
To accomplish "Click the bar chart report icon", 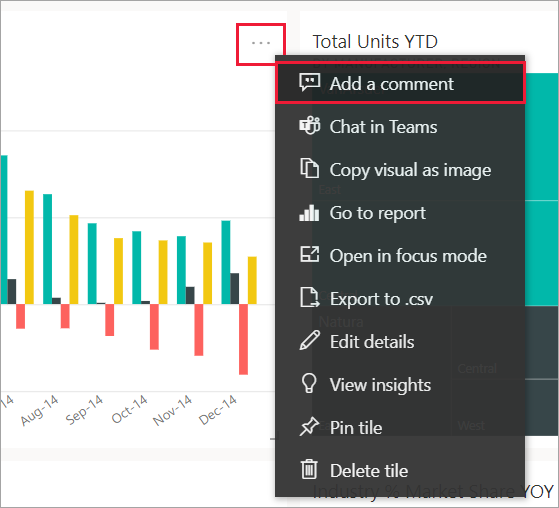I will coord(309,213).
